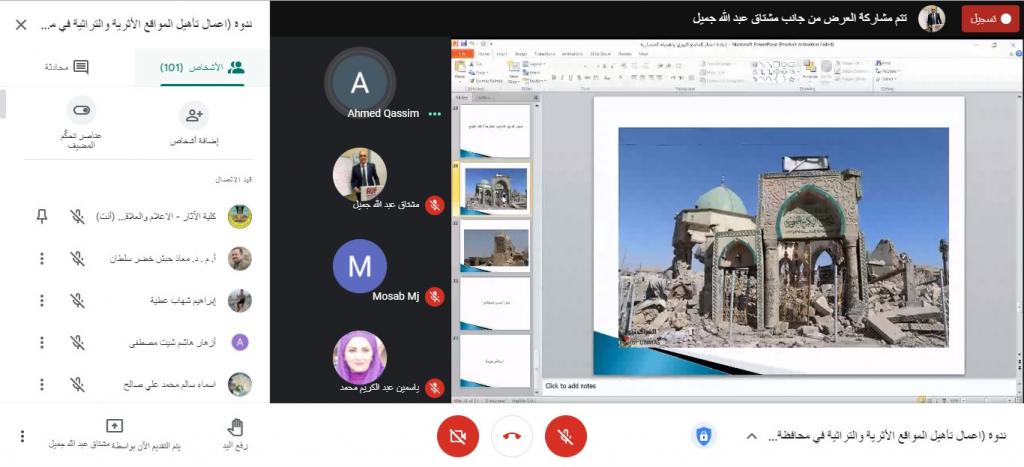
Task: Click the muted mic icon beside إبراهيم شهاب عطية
Action: (77, 301)
